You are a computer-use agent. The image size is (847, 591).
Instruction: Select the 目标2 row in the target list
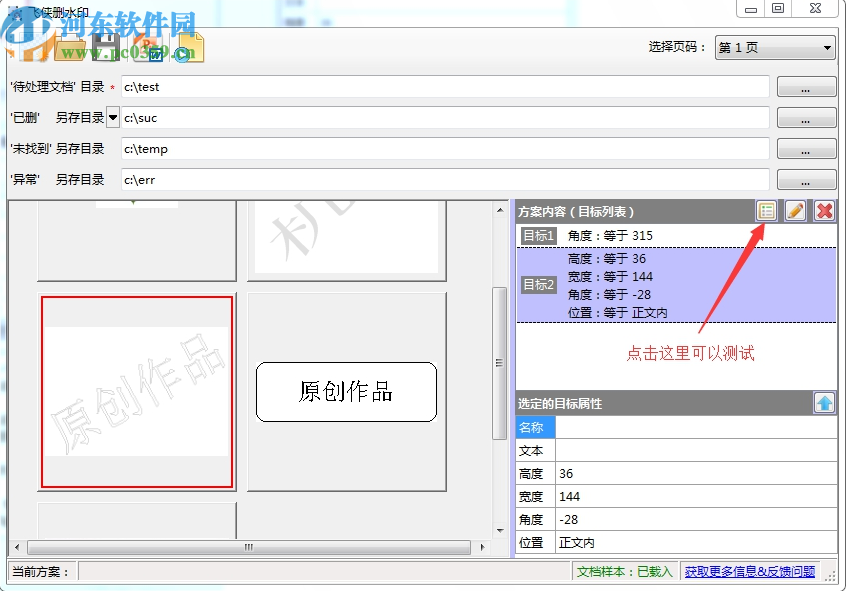(676, 285)
